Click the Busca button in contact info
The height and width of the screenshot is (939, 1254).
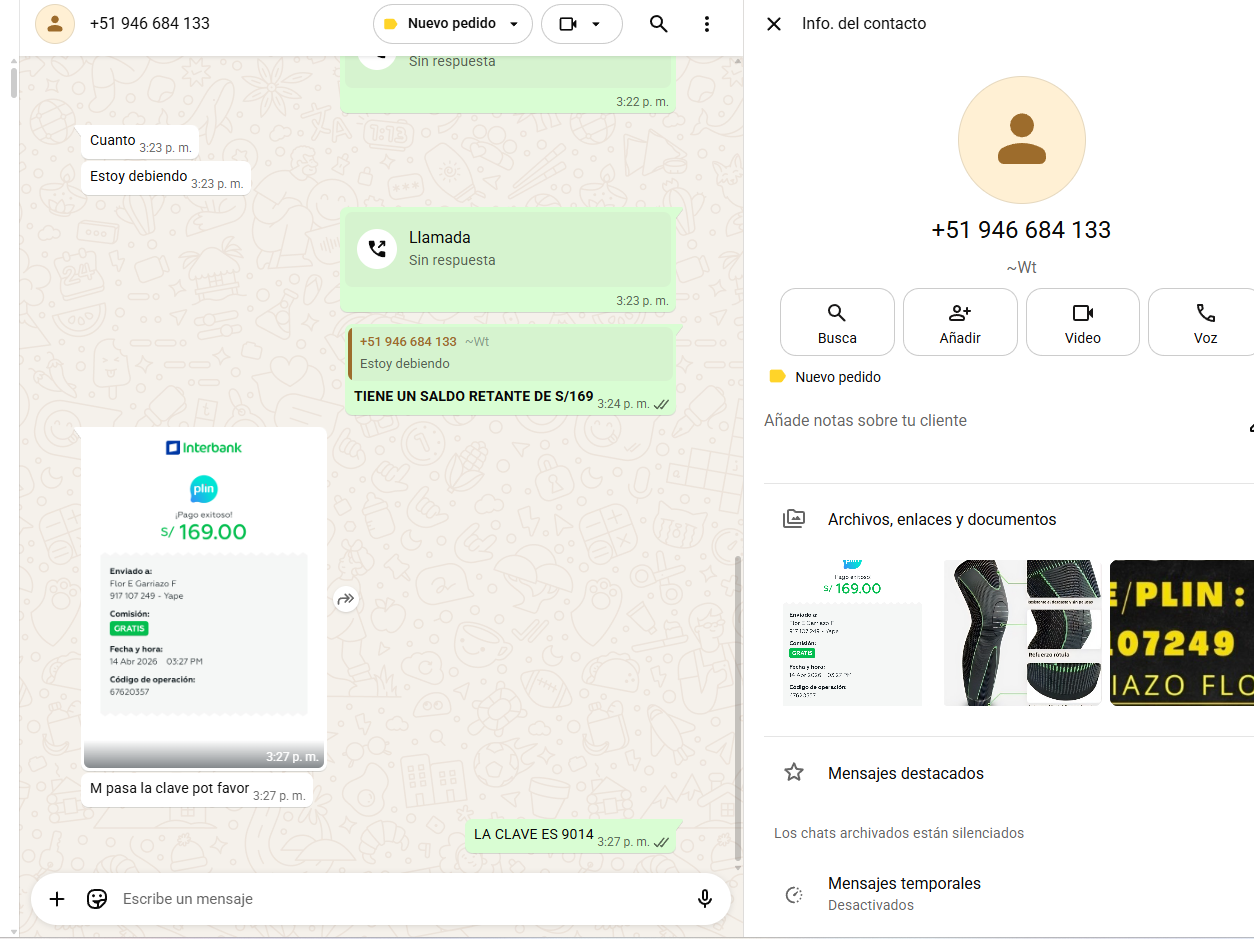click(x=837, y=322)
